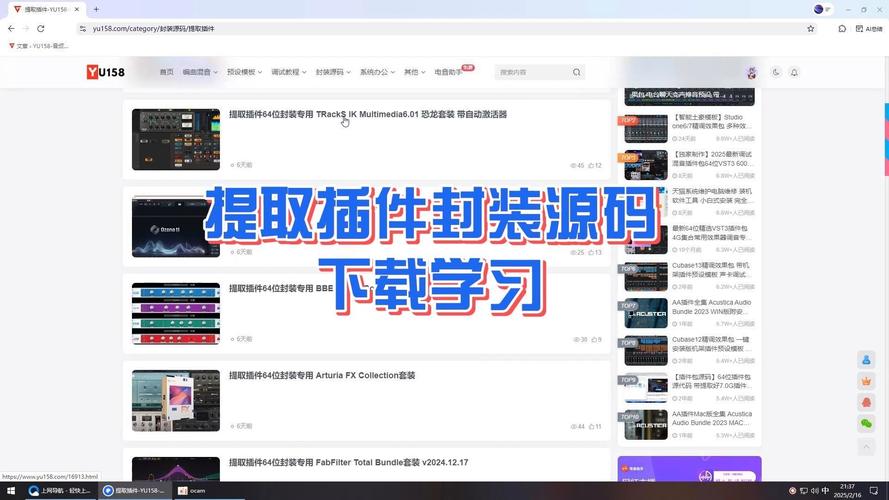Click the back-to-top arrow button
The width and height of the screenshot is (889, 500).
point(866,447)
